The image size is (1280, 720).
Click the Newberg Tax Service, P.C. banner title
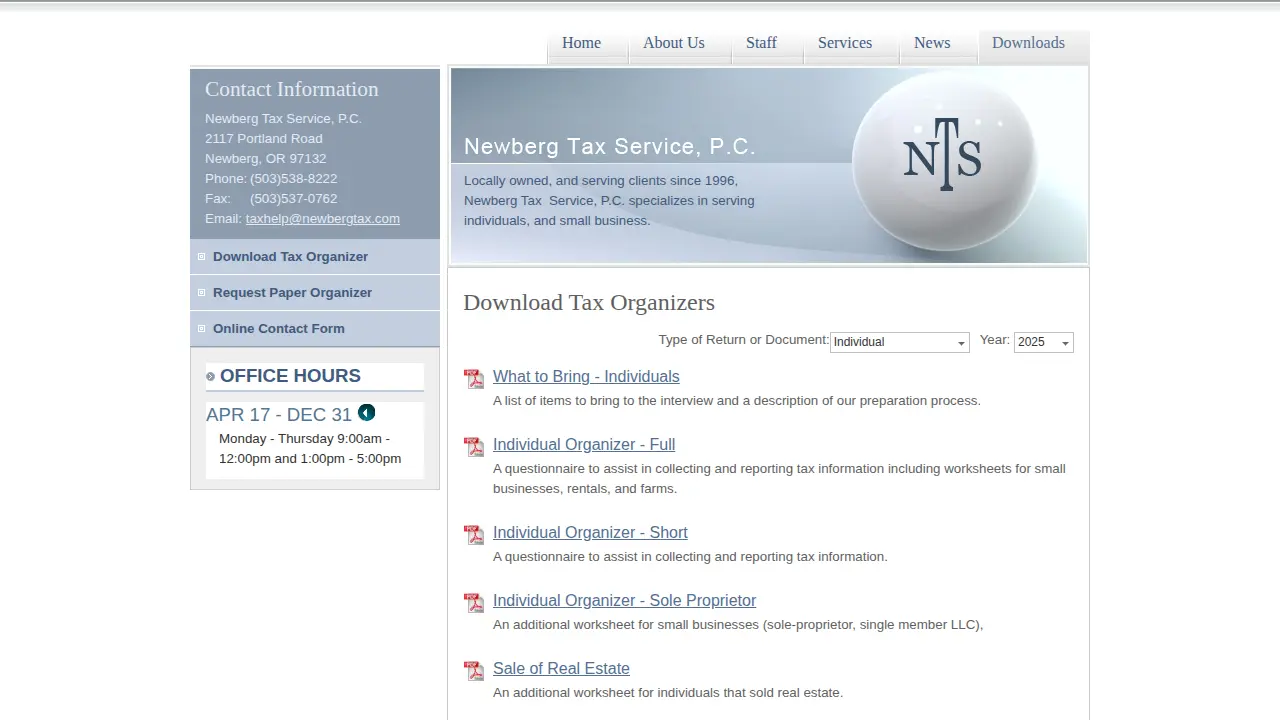point(610,147)
